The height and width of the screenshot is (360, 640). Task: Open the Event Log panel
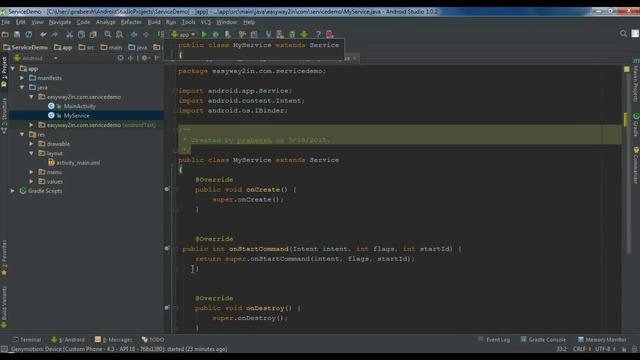tap(494, 340)
